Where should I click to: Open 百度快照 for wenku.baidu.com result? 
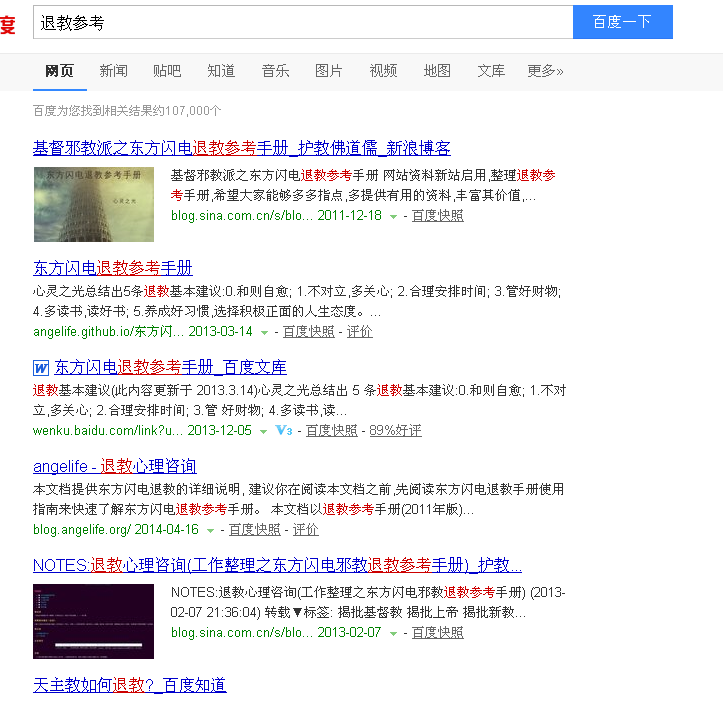pos(332,430)
